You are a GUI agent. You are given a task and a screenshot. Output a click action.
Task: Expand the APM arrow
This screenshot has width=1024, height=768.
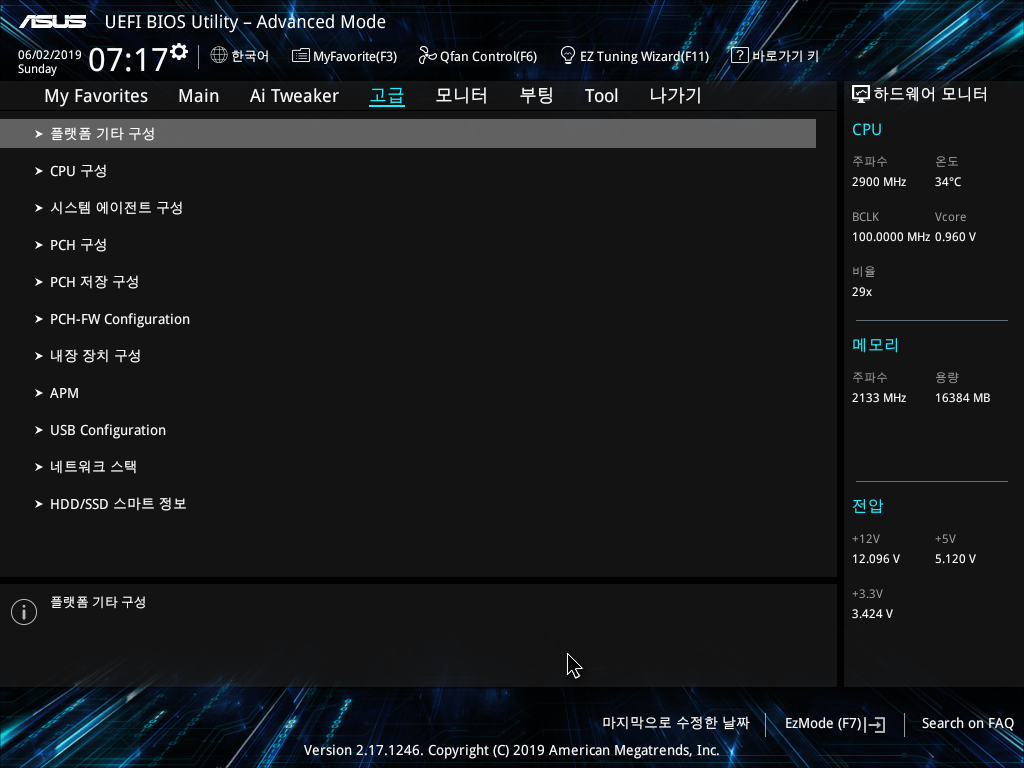coord(39,393)
